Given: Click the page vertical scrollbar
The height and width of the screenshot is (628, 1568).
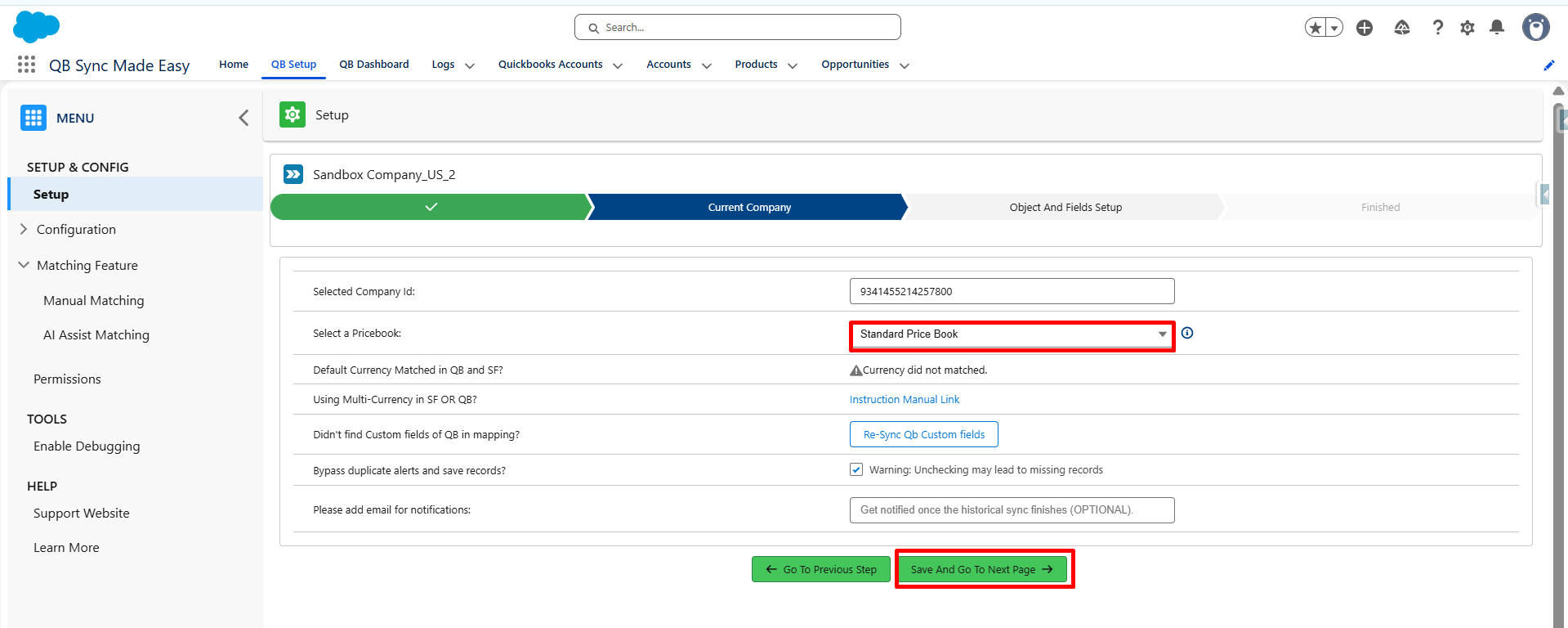Looking at the screenshot, I should click(1559, 364).
